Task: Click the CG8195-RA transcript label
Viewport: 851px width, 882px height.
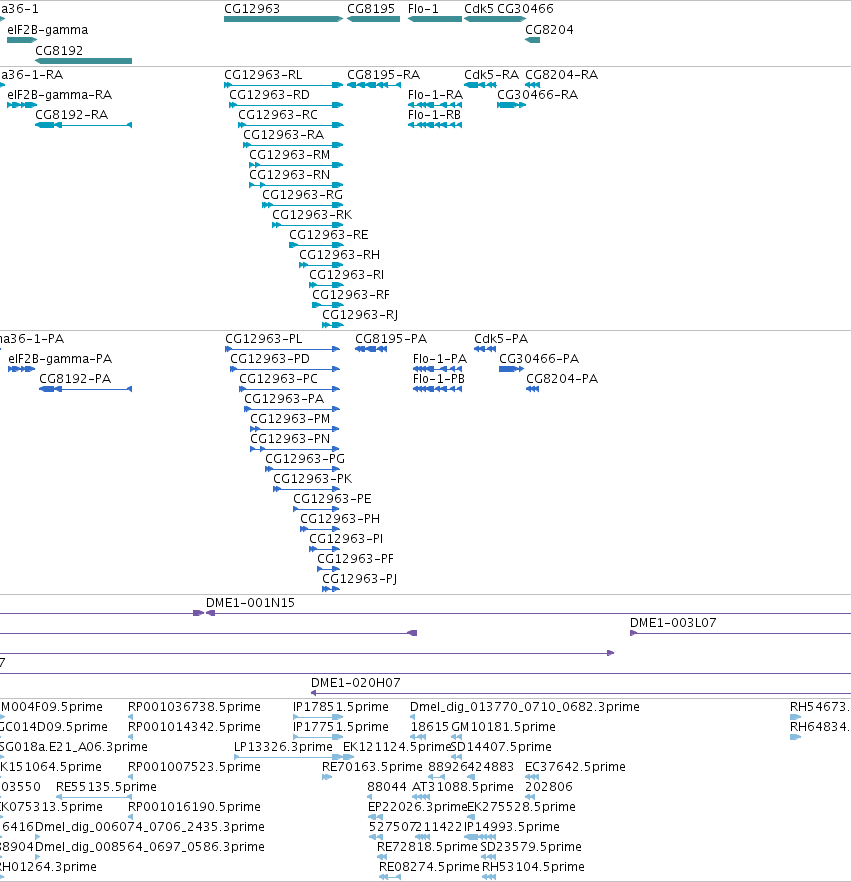Action: 383,74
